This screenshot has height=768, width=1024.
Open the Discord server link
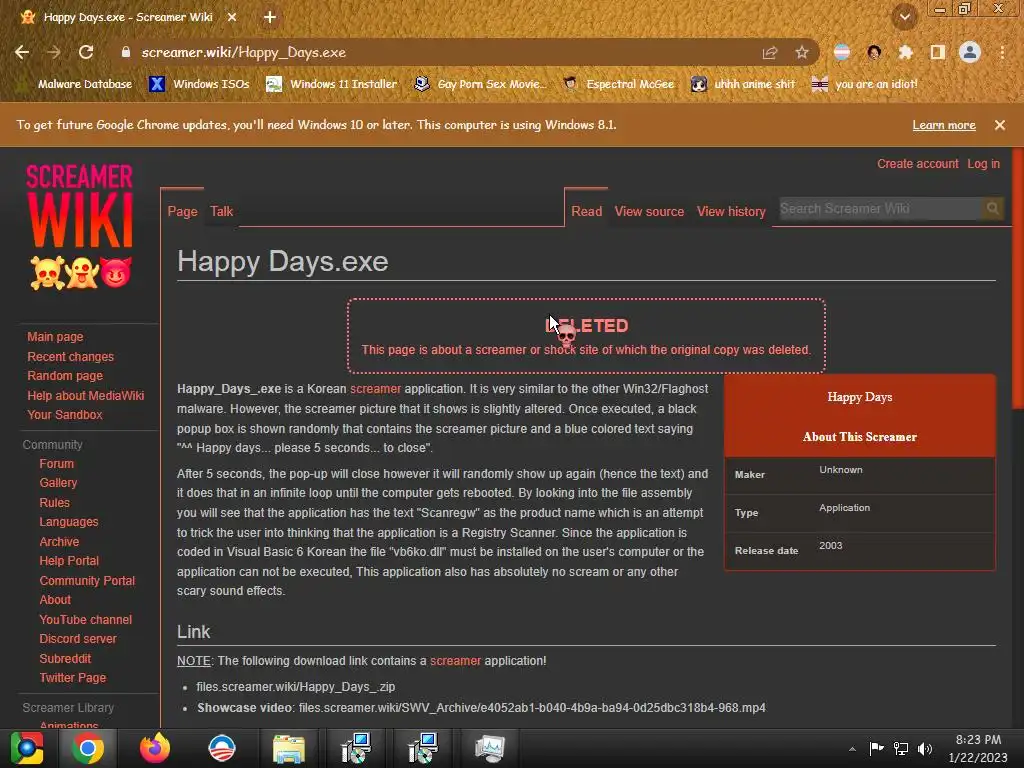(x=78, y=639)
